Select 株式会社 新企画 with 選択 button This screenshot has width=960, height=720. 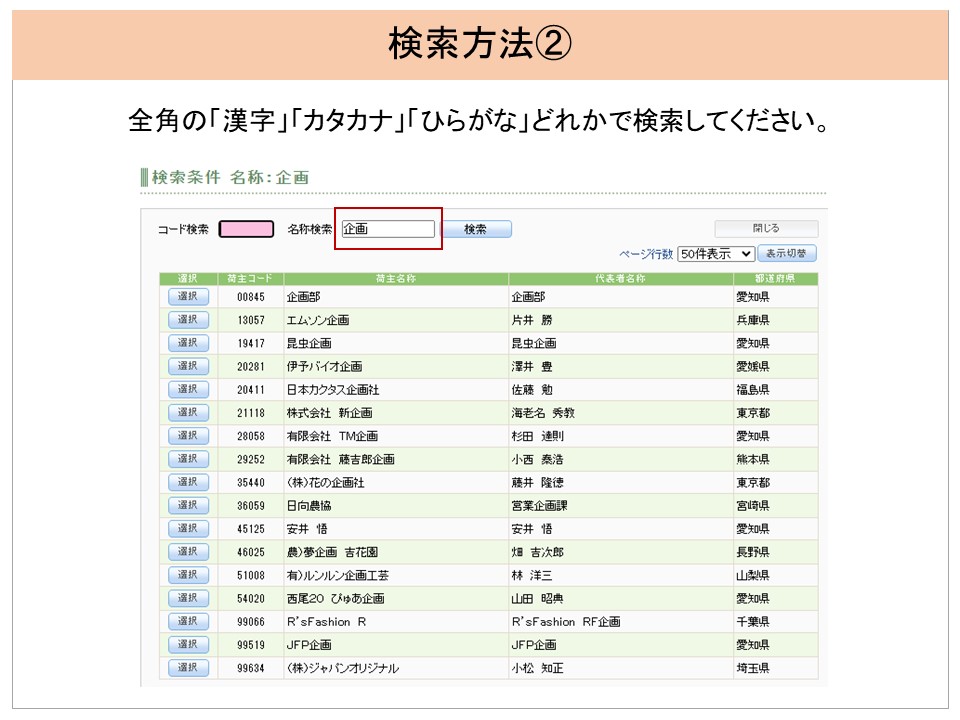click(x=187, y=412)
